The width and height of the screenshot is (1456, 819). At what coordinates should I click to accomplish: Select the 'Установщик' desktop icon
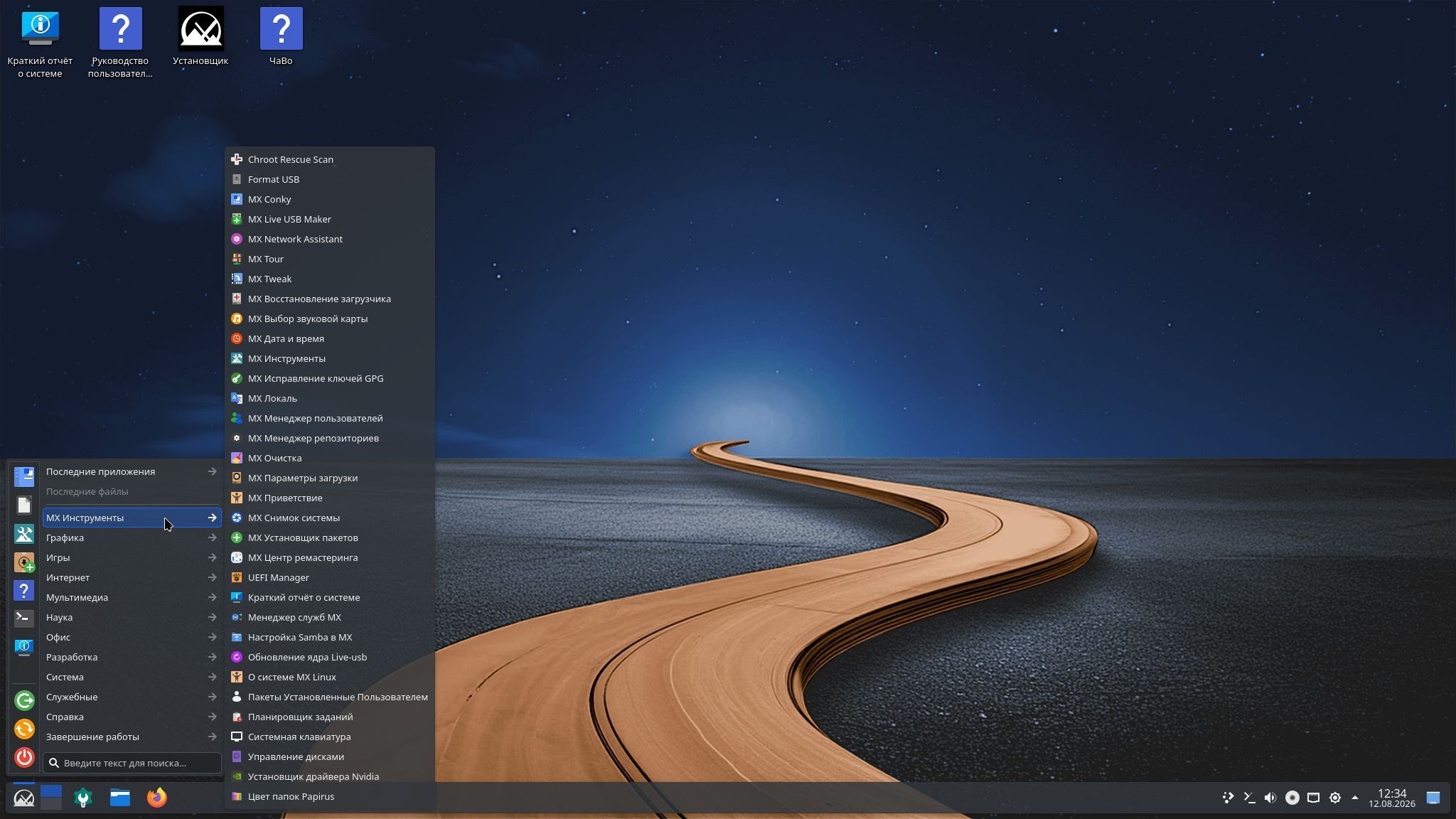pos(200,37)
